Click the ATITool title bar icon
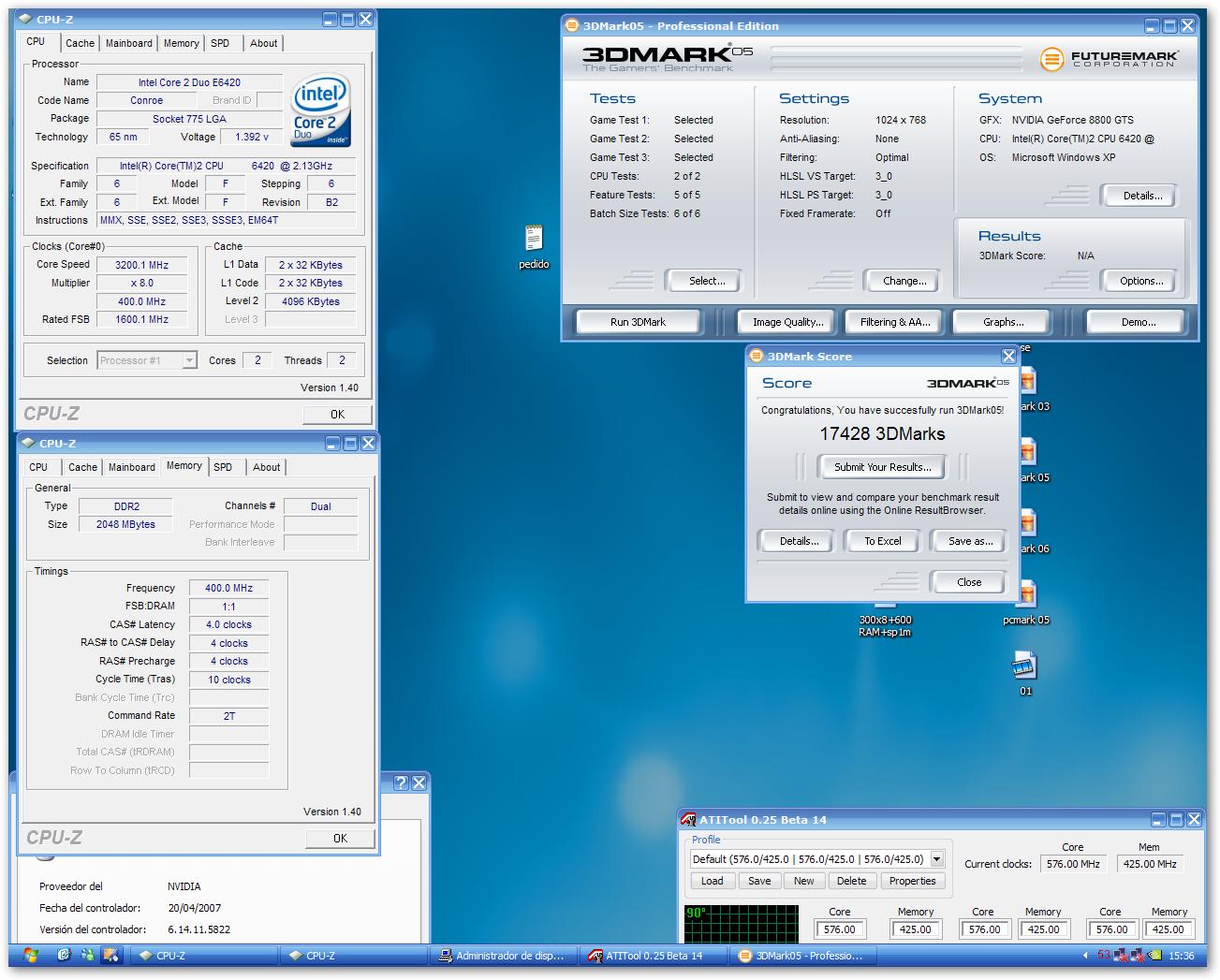Screen dimensions: 1220x980 point(688,820)
